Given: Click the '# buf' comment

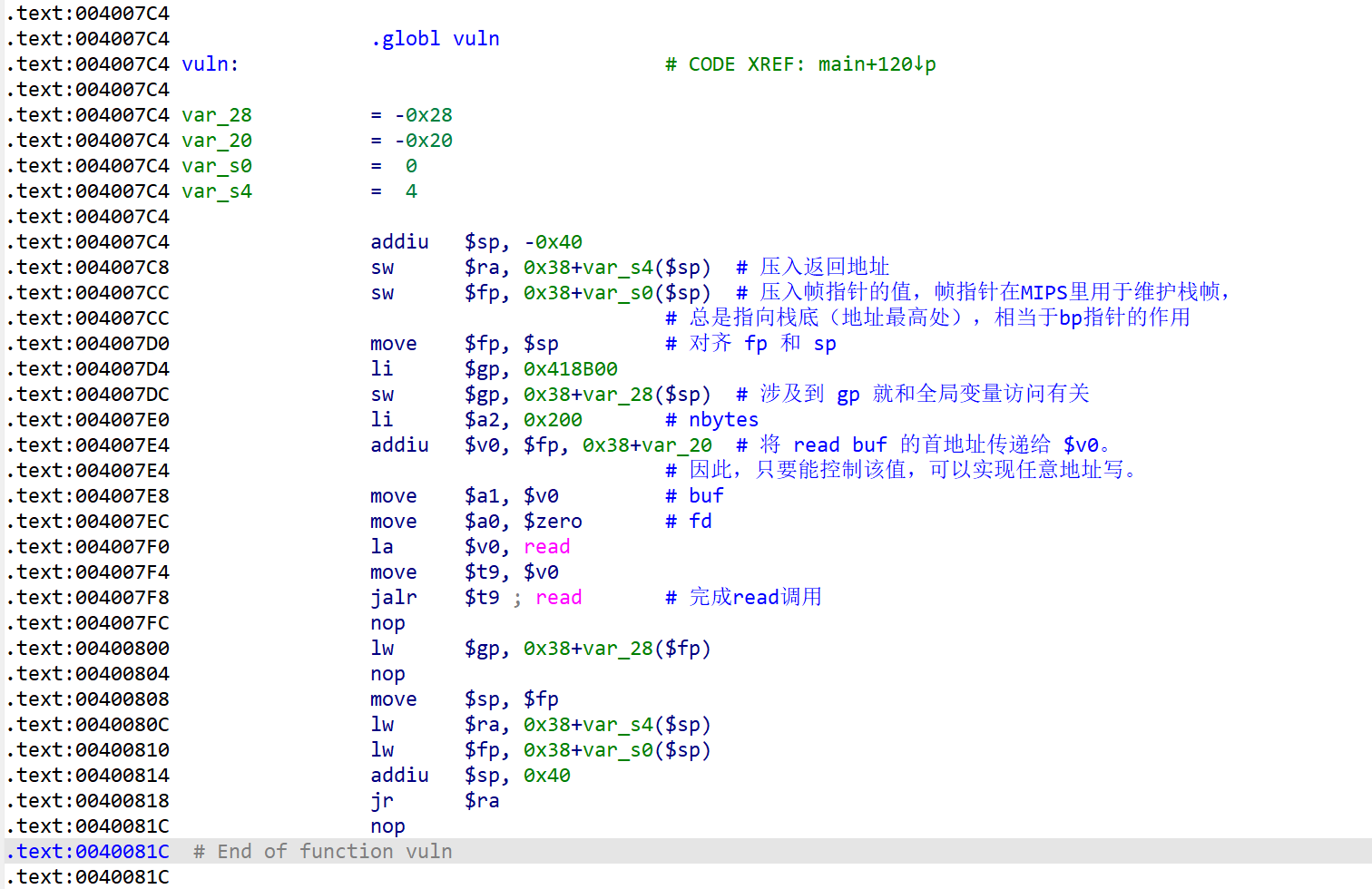Looking at the screenshot, I should click(x=694, y=496).
